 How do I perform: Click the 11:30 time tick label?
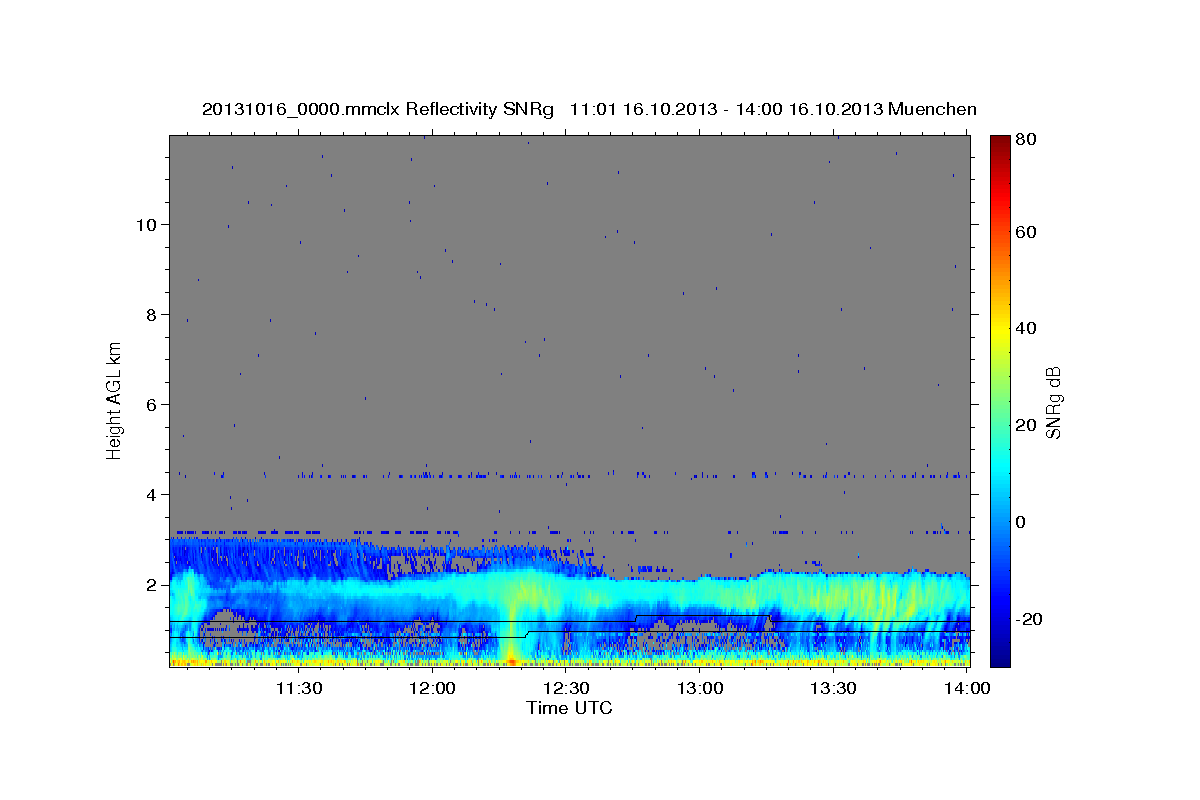coord(299,689)
